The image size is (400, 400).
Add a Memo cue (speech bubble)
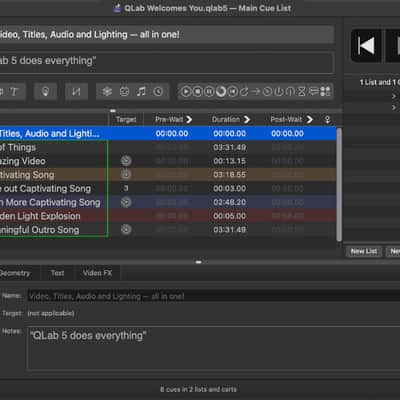tap(314, 92)
